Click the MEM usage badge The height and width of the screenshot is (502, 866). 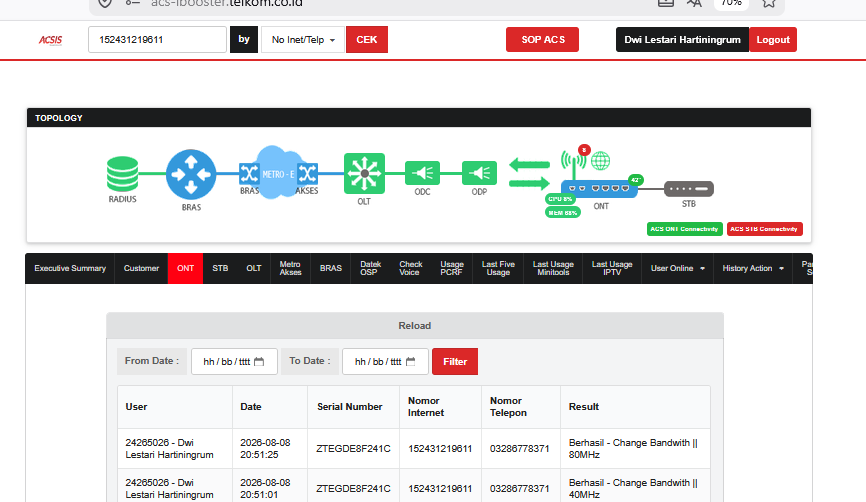click(x=563, y=213)
